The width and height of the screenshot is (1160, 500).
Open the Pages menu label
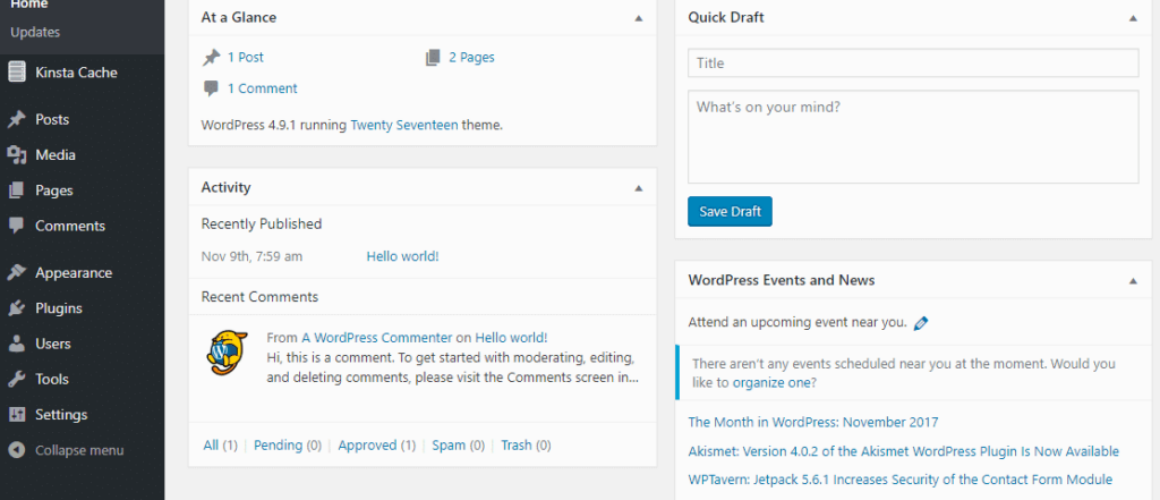point(54,191)
